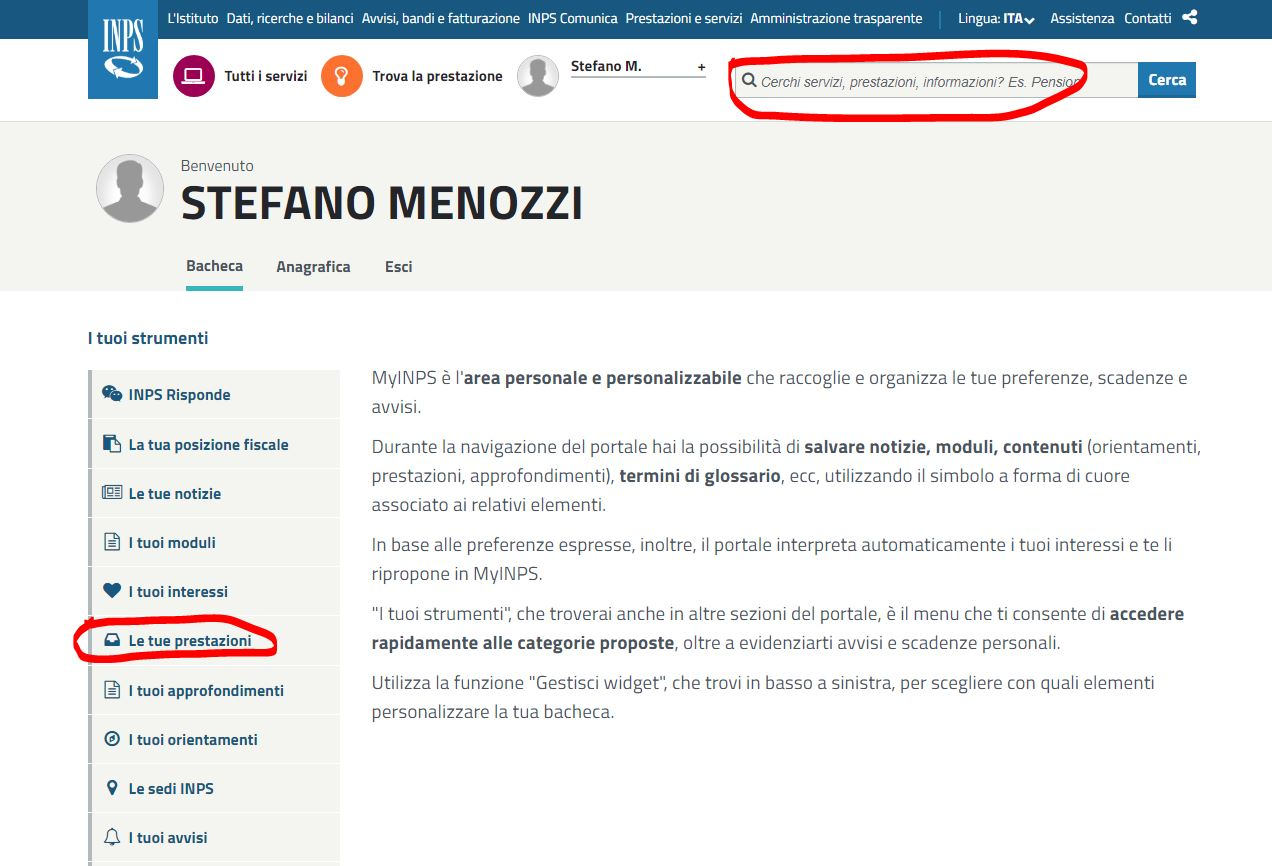
Task: Open INPS Risponde chat icon
Action: pyautogui.click(x=112, y=394)
